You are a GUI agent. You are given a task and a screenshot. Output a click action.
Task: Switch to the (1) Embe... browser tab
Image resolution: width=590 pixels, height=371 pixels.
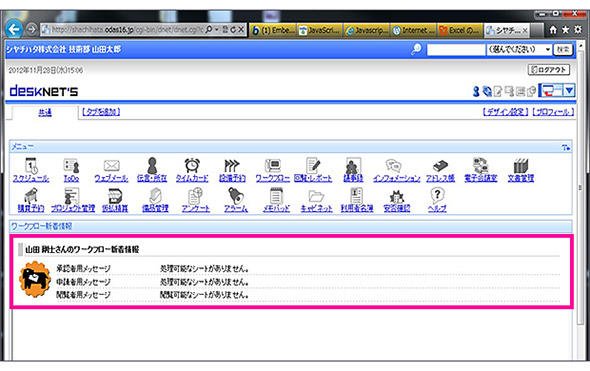click(x=274, y=30)
